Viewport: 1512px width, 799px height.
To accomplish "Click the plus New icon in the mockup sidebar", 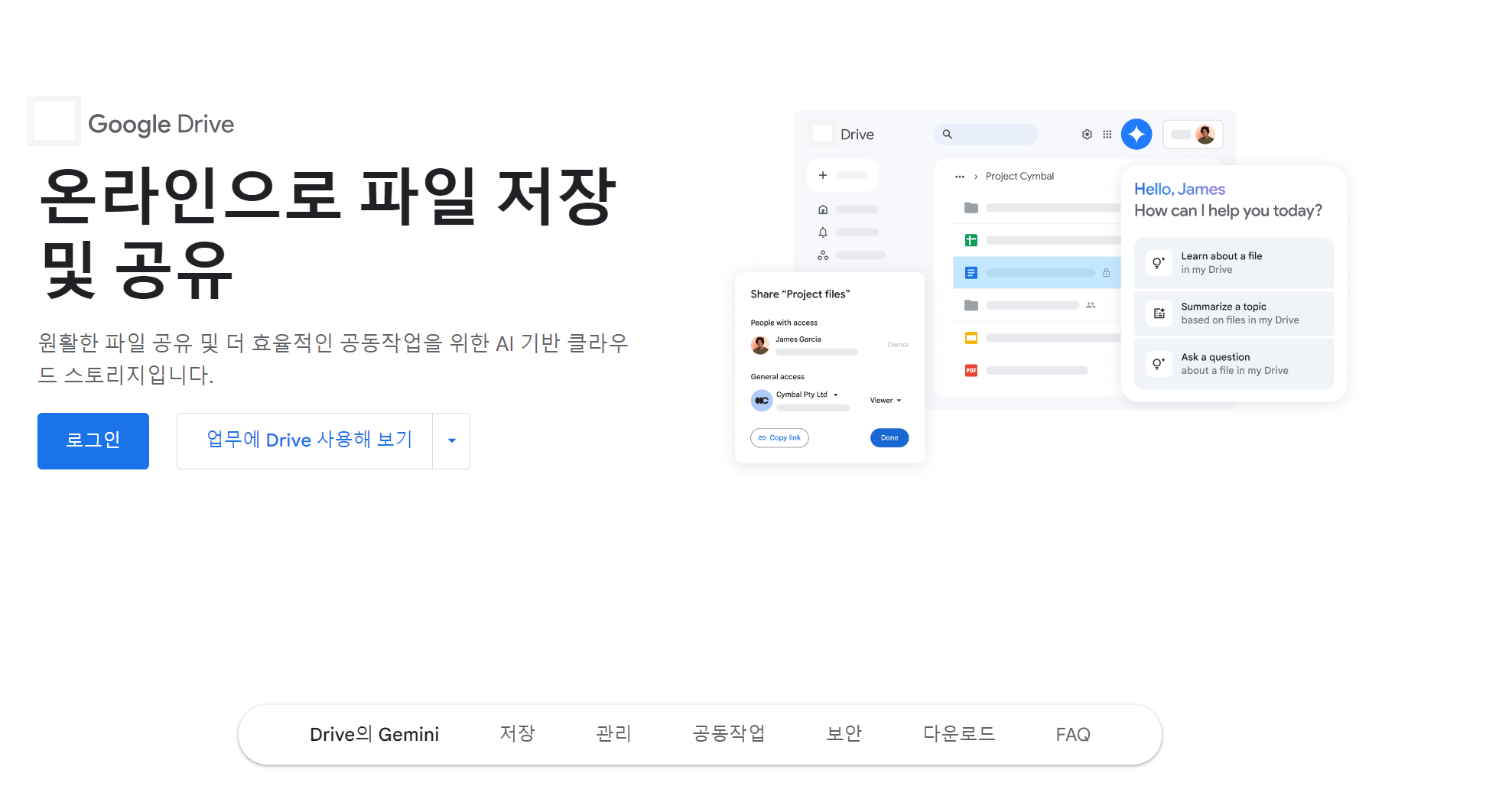I will click(823, 175).
